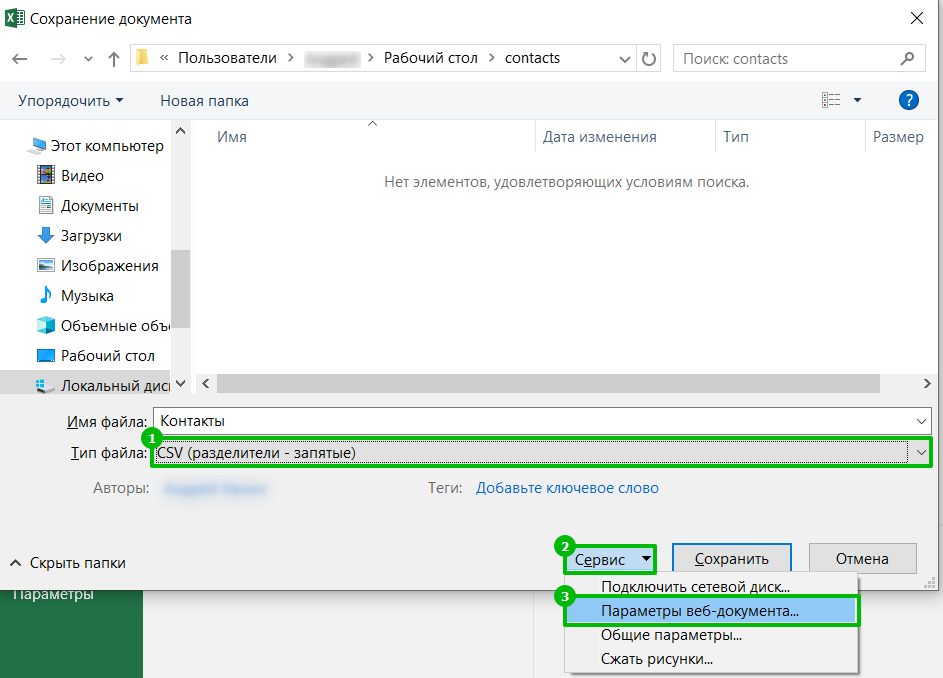Expand the Тип файла CSV dropdown

coord(920,453)
